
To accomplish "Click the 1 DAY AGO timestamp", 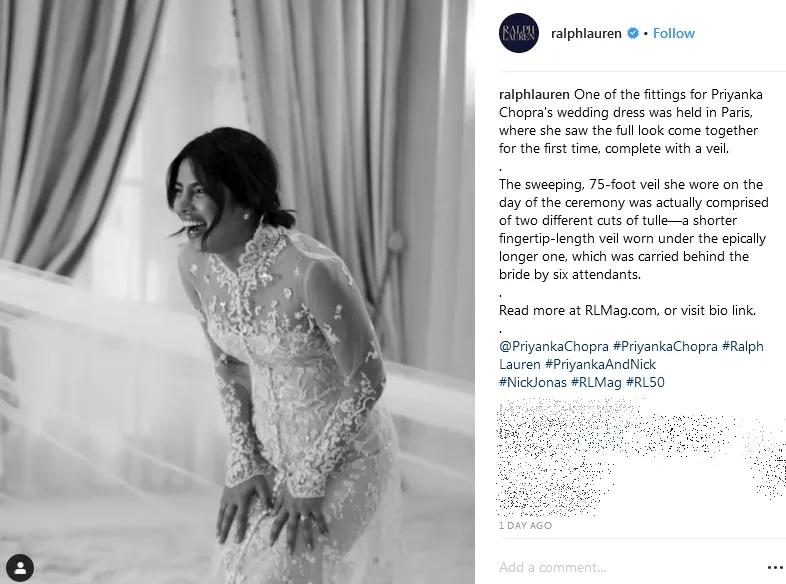I will click(x=525, y=525).
